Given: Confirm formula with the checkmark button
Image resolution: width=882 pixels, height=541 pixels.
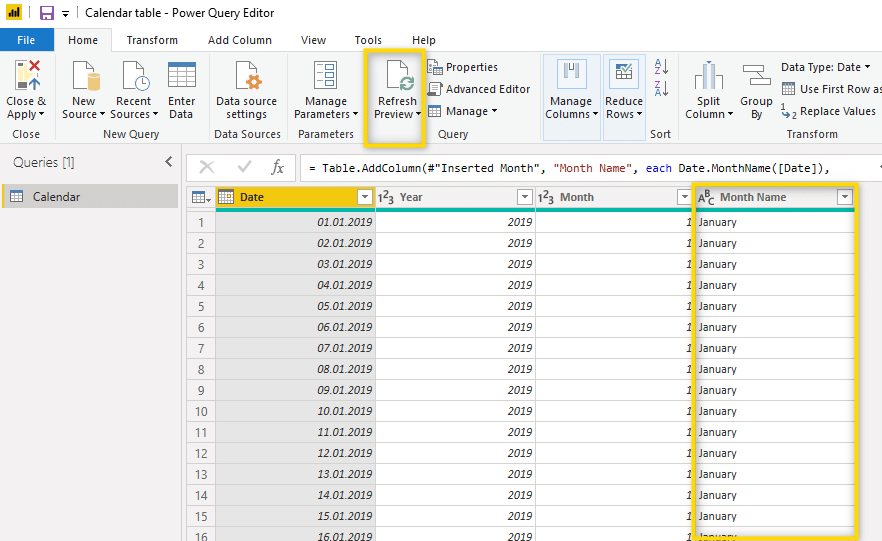Looking at the screenshot, I should [x=244, y=167].
